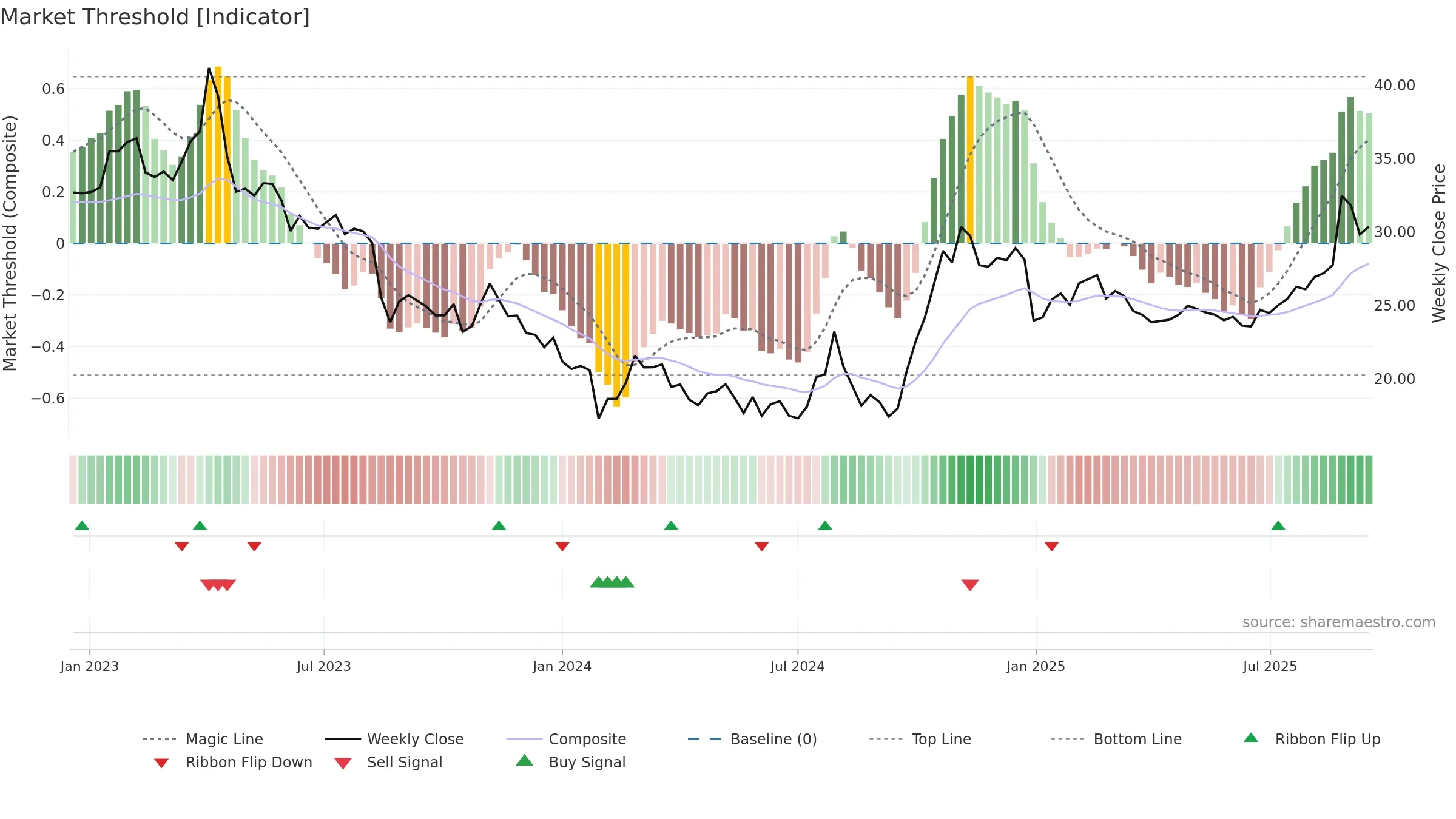Toggle the Weekly Close legend entry
1456x819 pixels.
394,739
